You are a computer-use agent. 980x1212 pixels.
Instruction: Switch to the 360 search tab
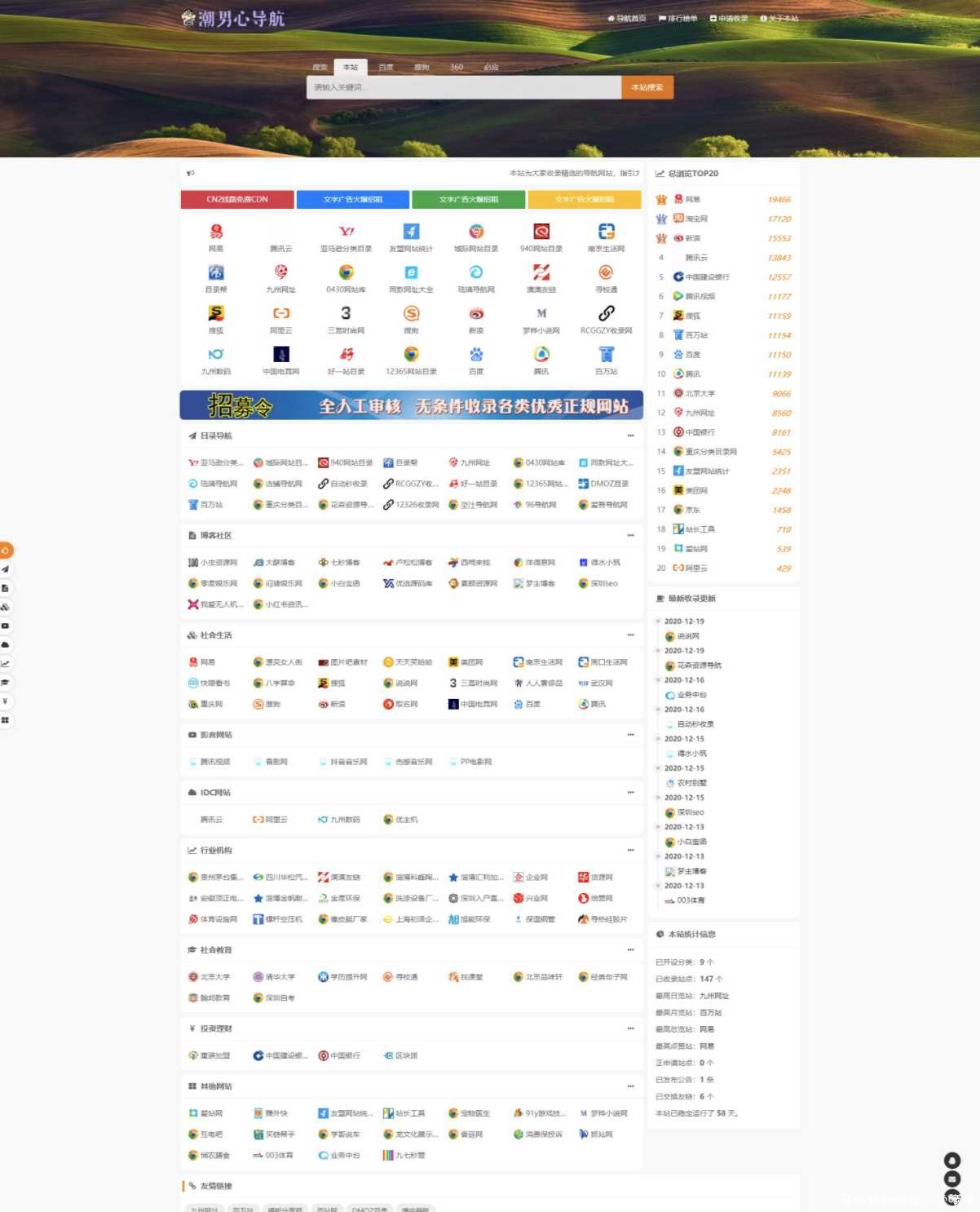[457, 67]
